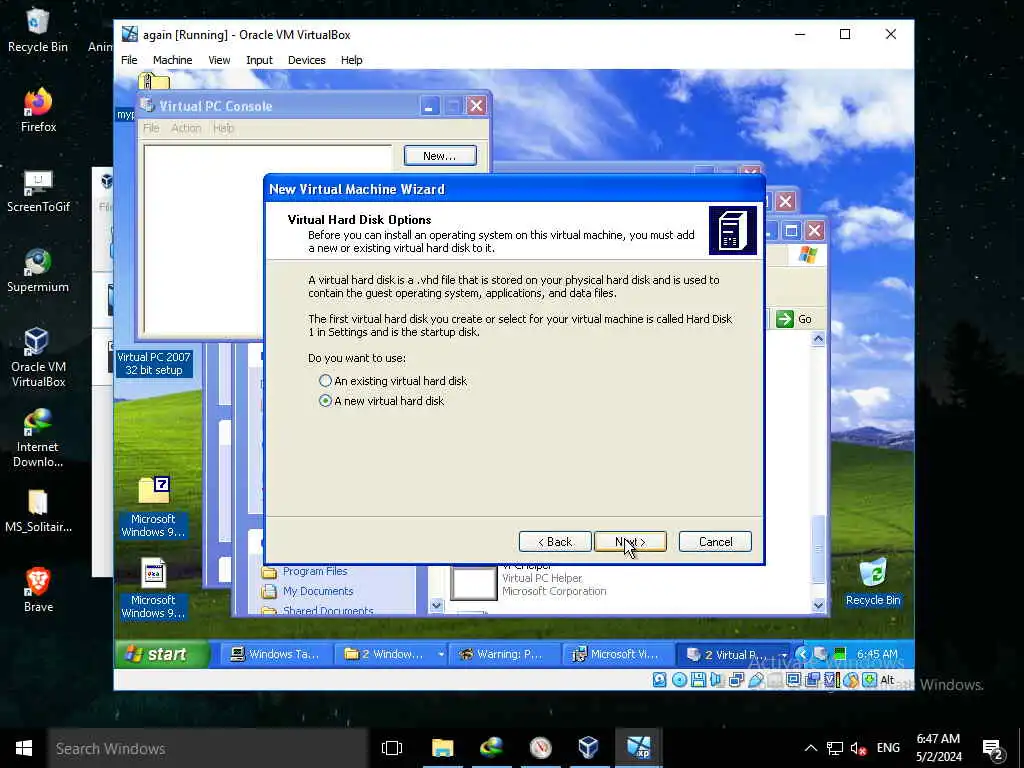Select the Microsoft Windows 9... document icon
The height and width of the screenshot is (768, 1024).
click(154, 588)
